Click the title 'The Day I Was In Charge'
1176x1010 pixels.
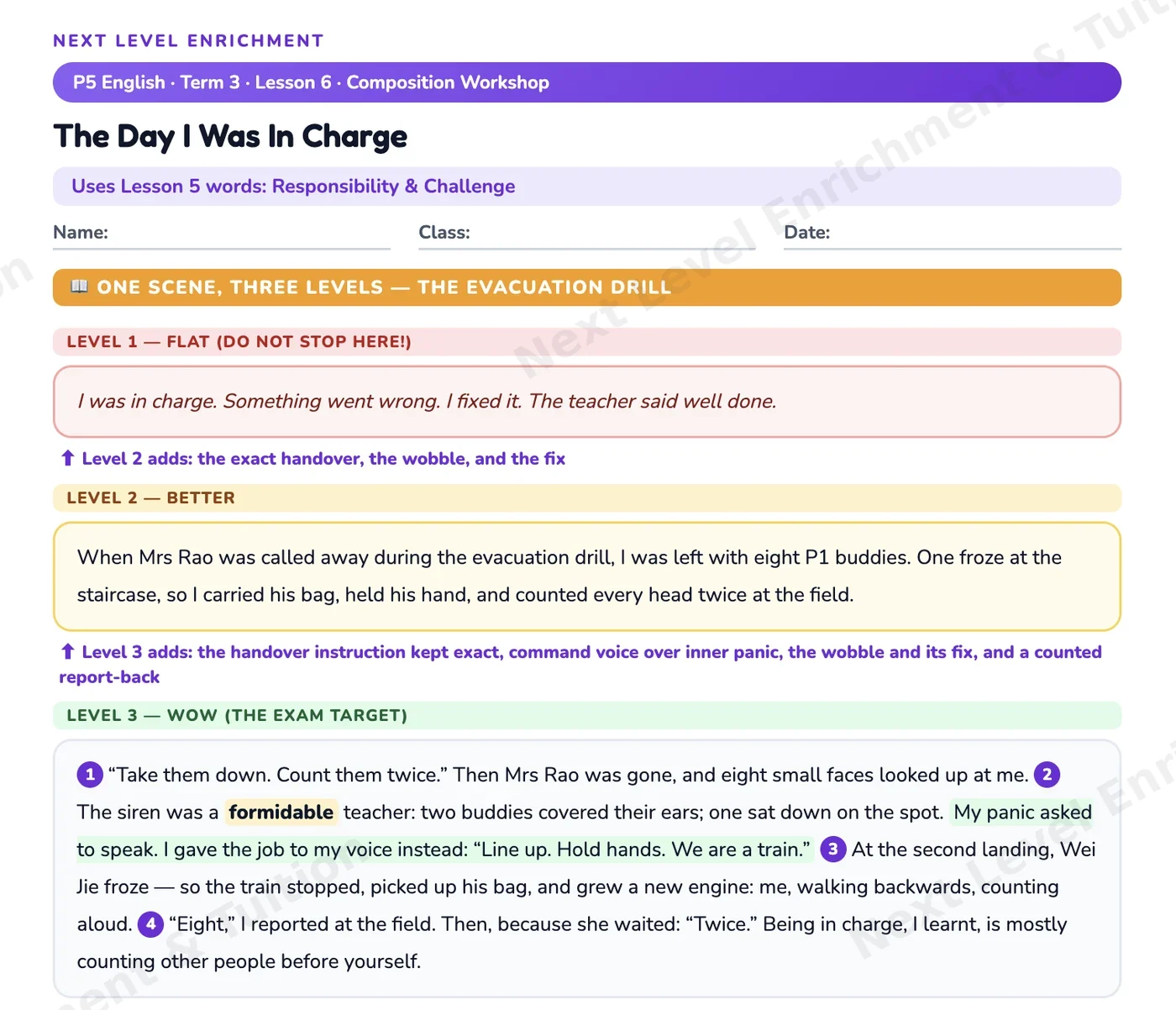coord(230,136)
